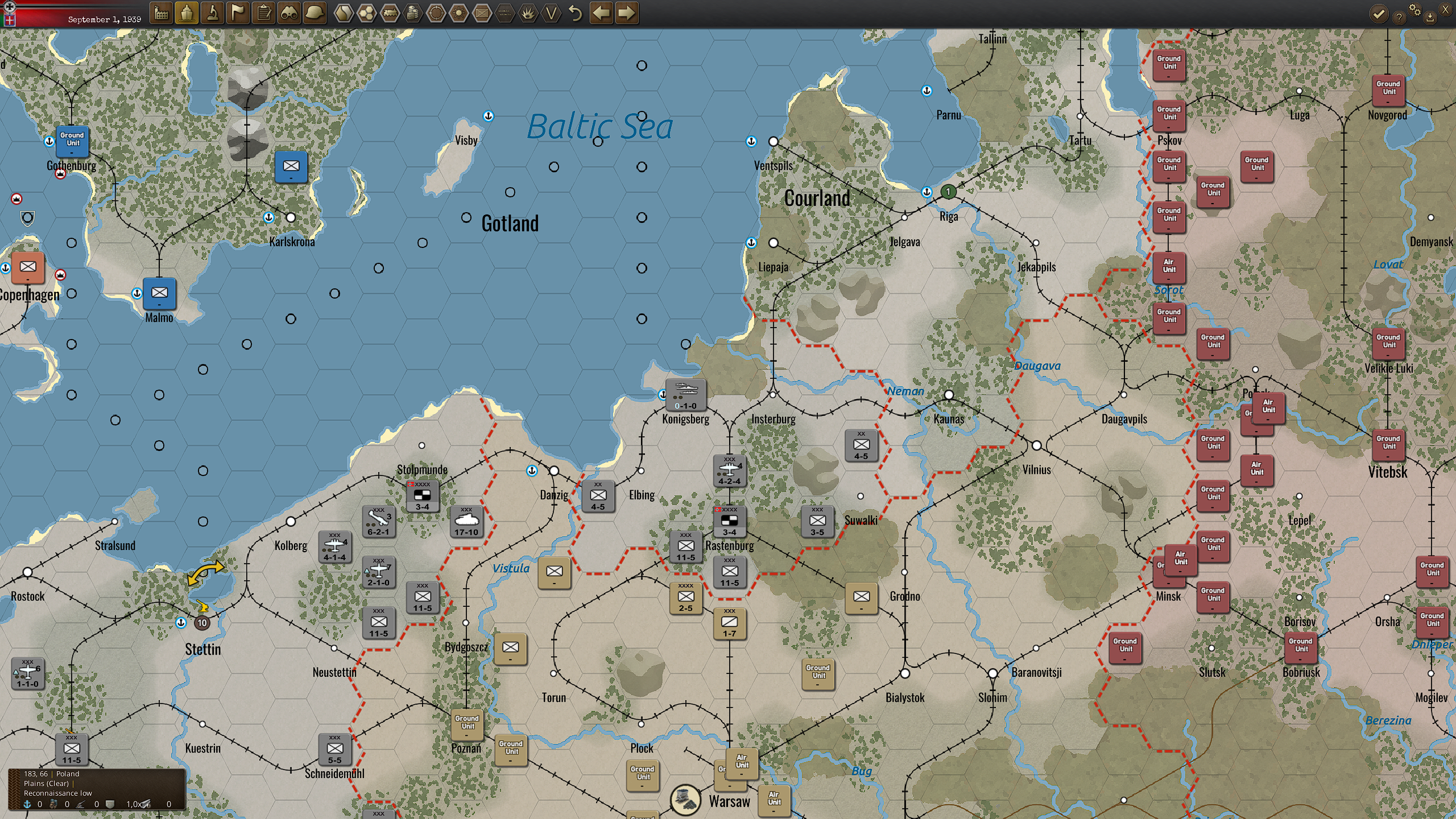Go to the next unit
The image size is (1456, 819).
(x=627, y=13)
